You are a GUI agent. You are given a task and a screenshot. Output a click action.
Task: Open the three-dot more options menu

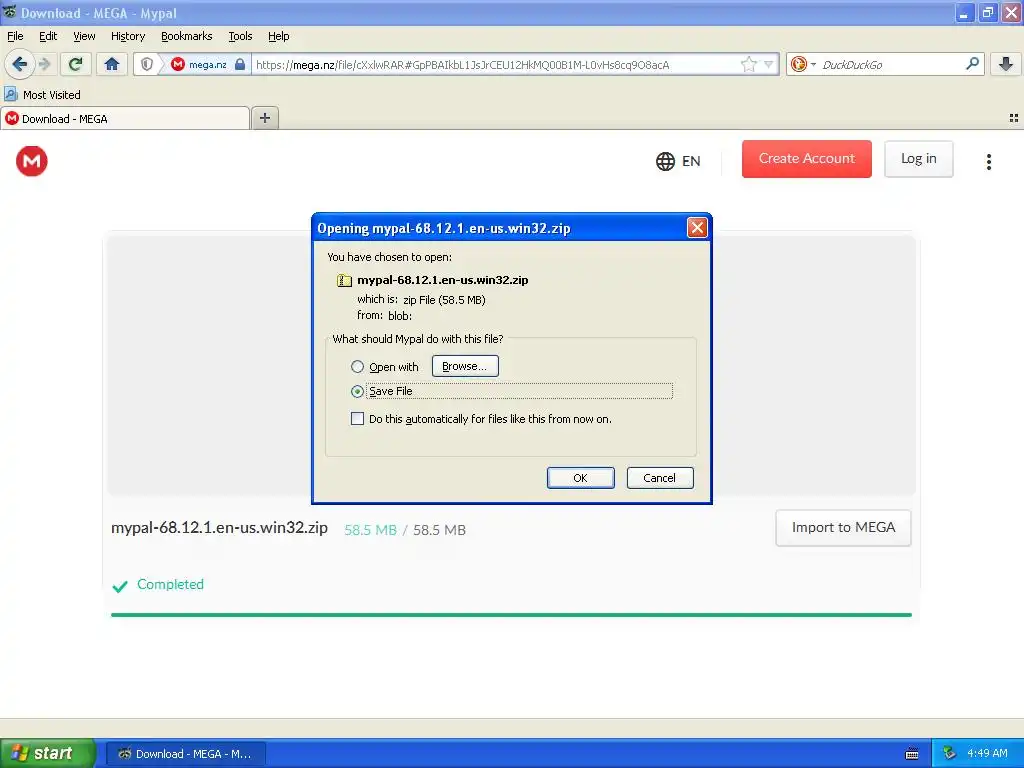click(989, 161)
